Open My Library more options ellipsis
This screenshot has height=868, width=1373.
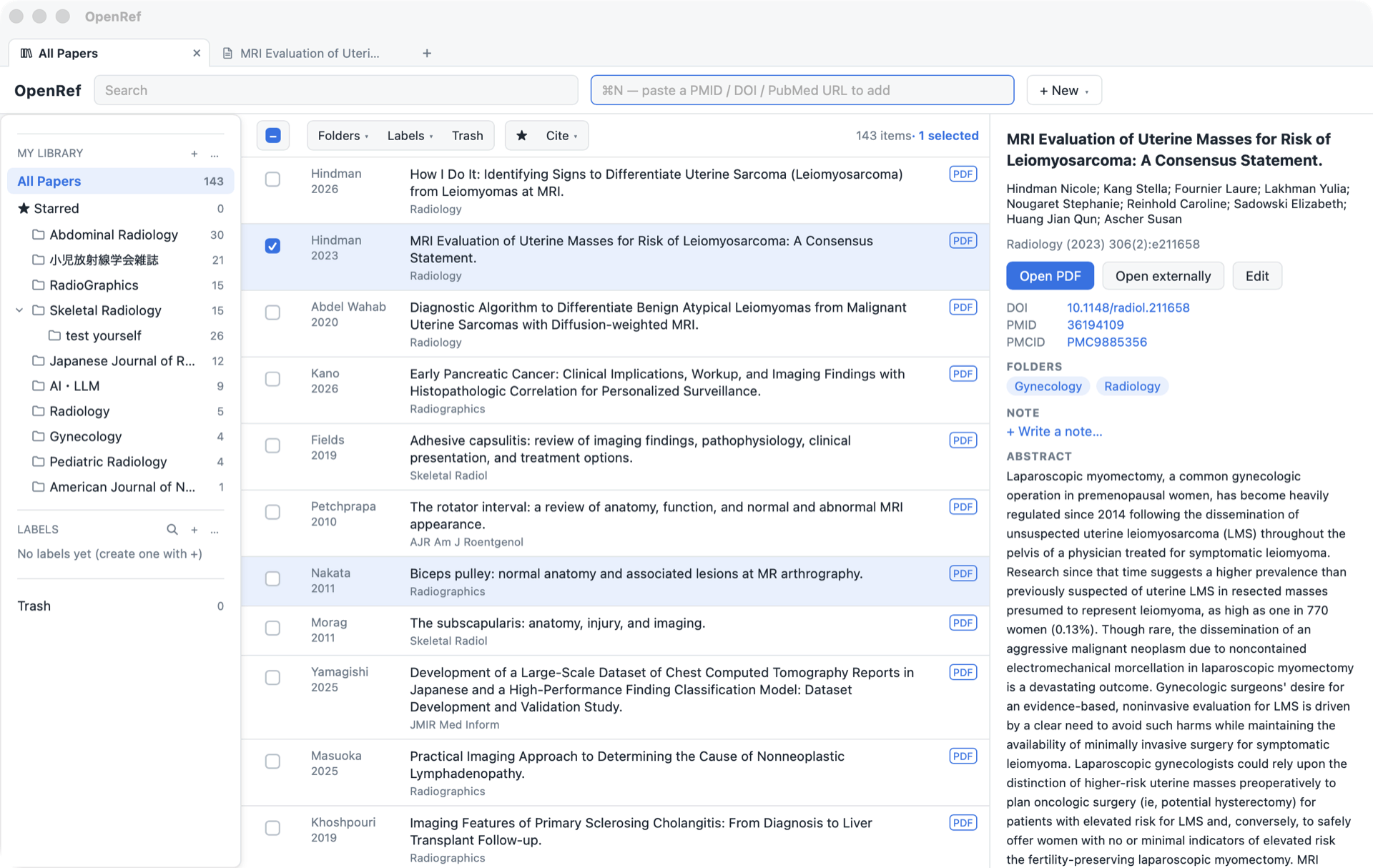pyautogui.click(x=215, y=154)
